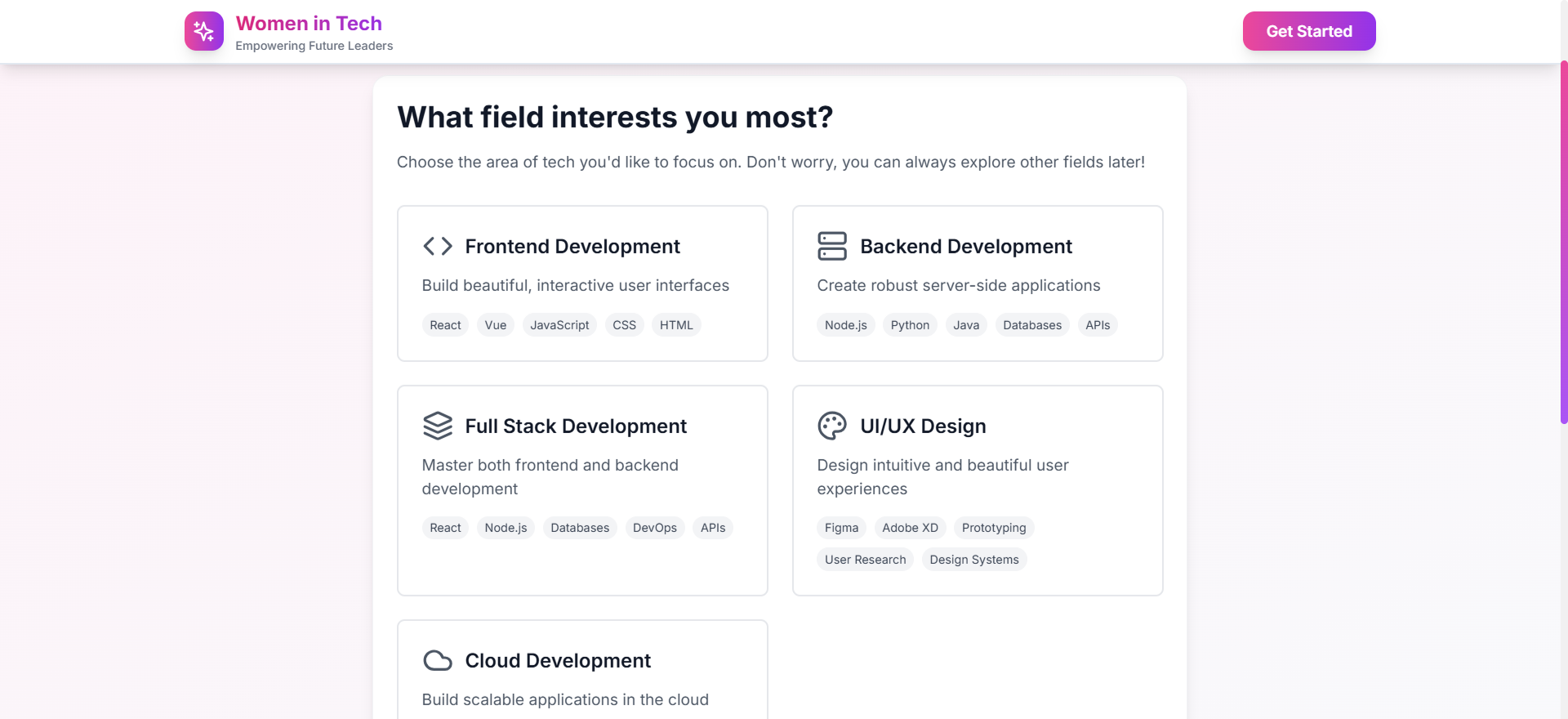Click the Figma tag in UI/UX card
Image resolution: width=1568 pixels, height=719 pixels.
pos(841,528)
